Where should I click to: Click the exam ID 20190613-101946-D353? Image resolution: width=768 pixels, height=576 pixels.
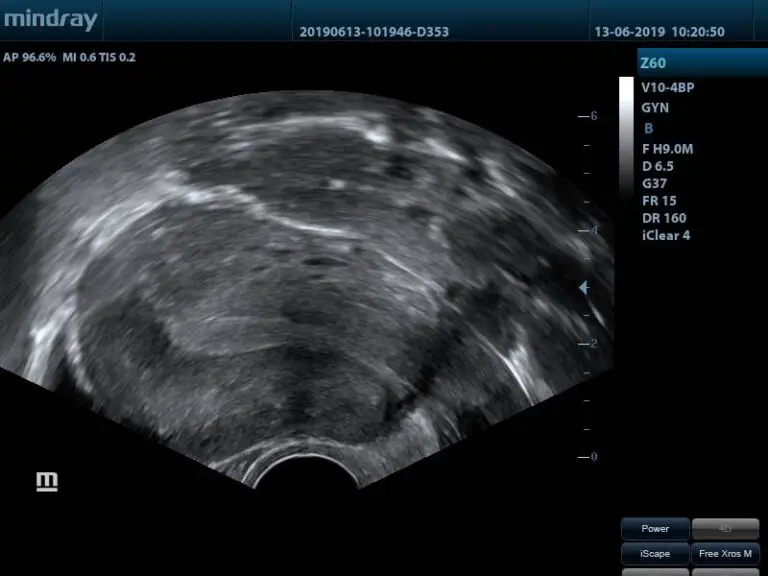click(x=374, y=32)
